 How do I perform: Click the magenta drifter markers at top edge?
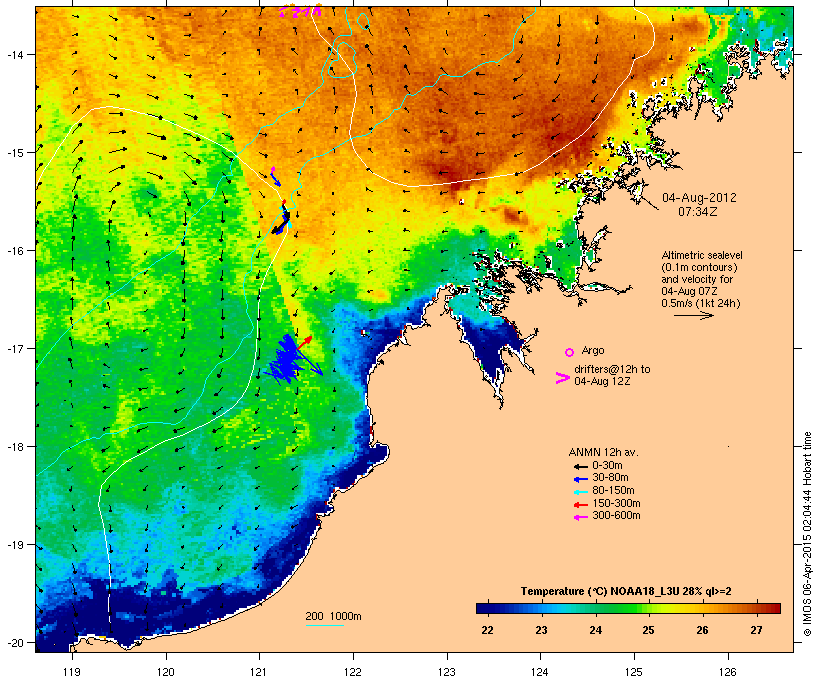[300, 11]
